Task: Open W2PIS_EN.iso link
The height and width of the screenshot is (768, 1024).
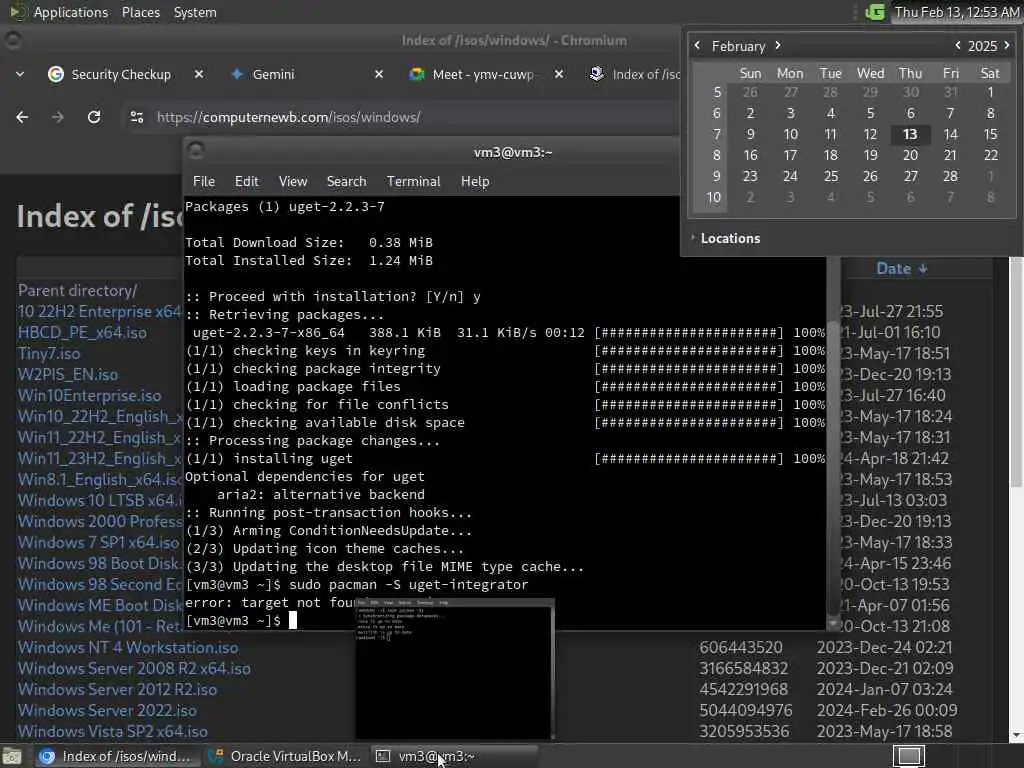Action: click(68, 374)
